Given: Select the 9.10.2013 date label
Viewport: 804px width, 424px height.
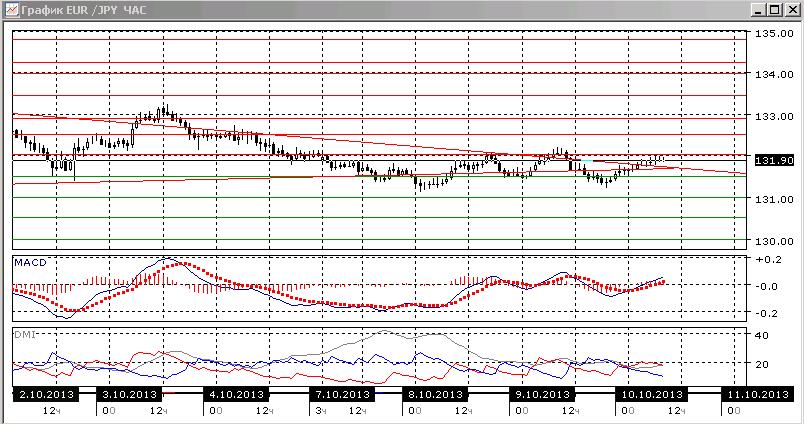Looking at the screenshot, I should click(x=543, y=394).
